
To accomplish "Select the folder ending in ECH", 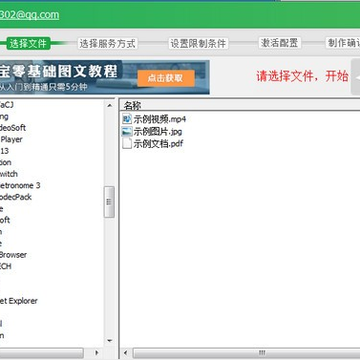I will tap(6, 266).
